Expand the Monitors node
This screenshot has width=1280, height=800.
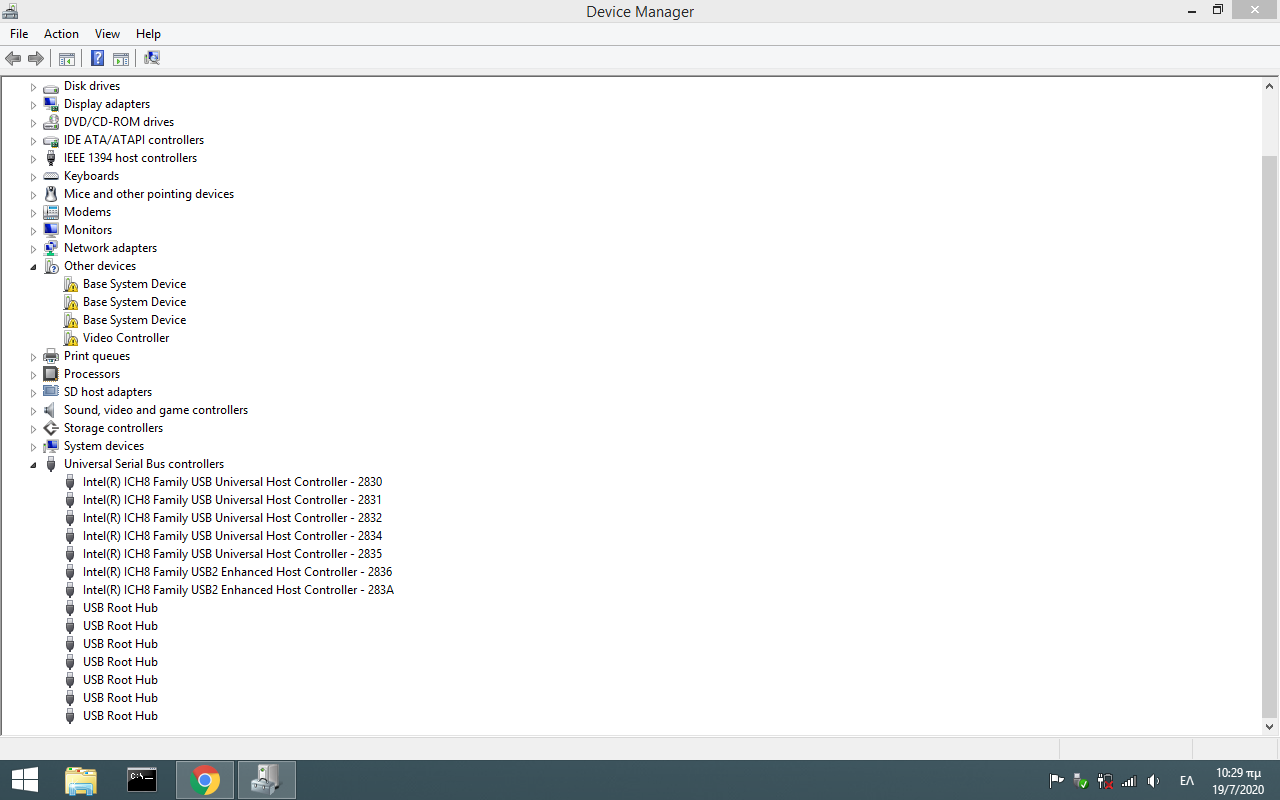pos(33,231)
